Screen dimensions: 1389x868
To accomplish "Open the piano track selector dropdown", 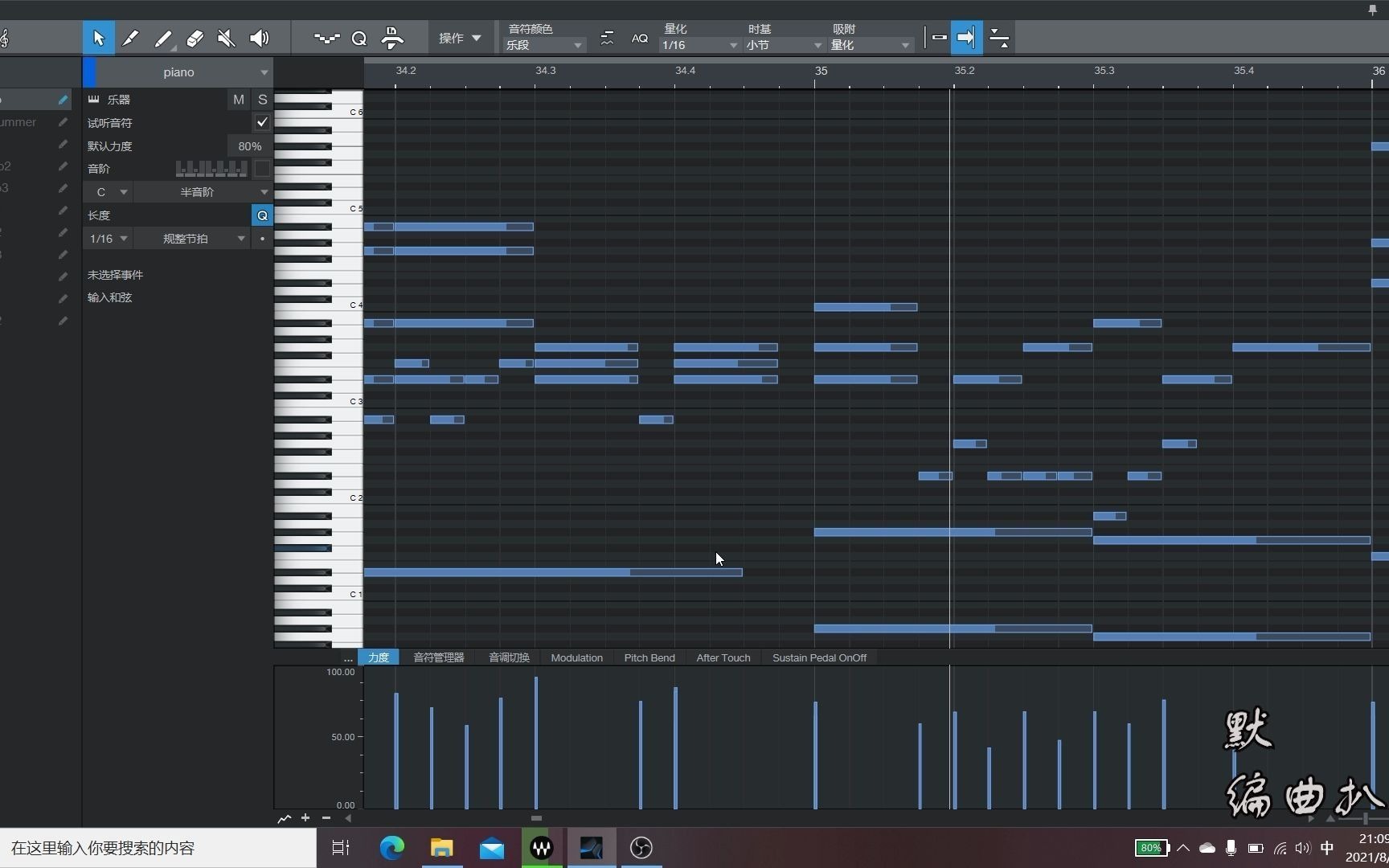I will 185,72.
